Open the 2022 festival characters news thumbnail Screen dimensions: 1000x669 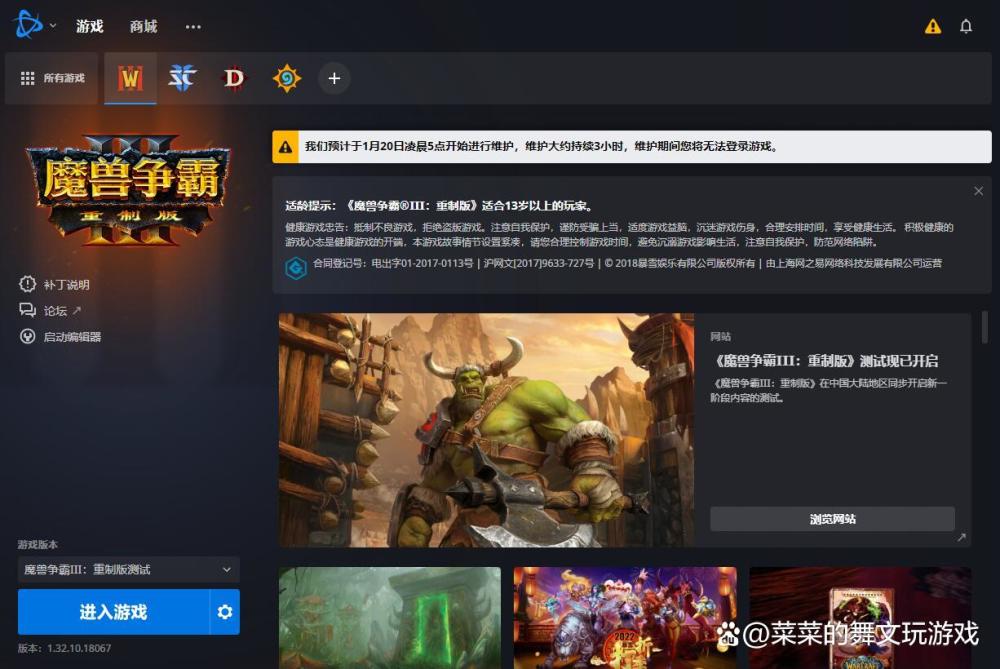click(625, 618)
